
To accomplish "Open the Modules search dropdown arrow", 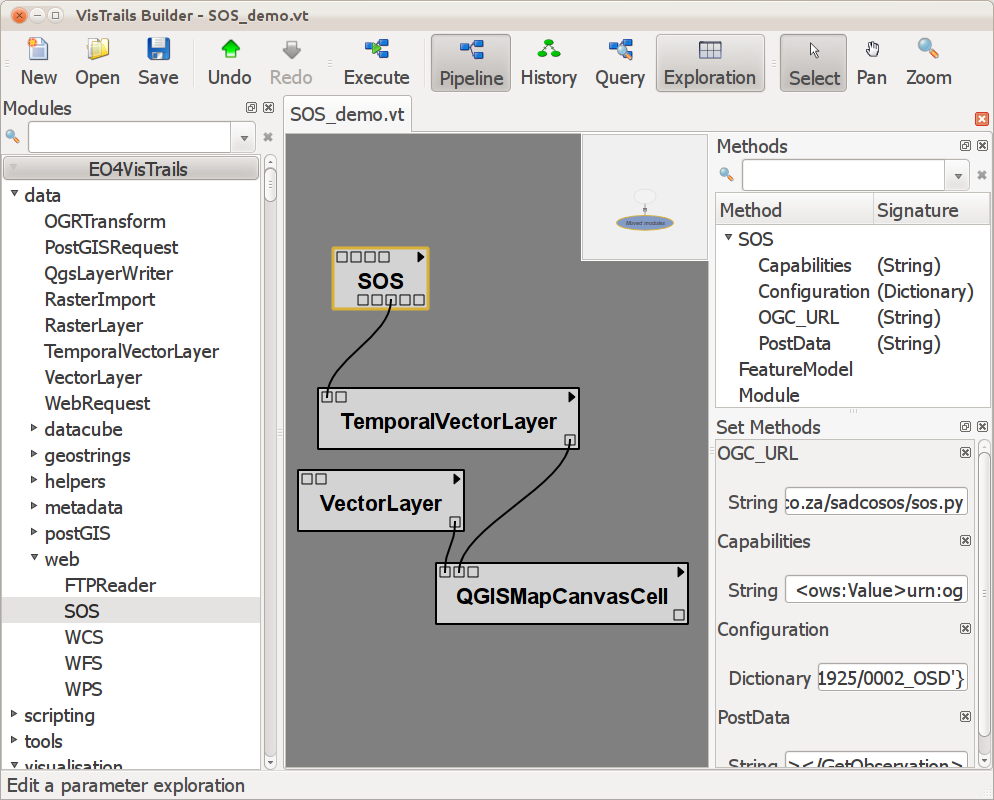I will tap(245, 137).
